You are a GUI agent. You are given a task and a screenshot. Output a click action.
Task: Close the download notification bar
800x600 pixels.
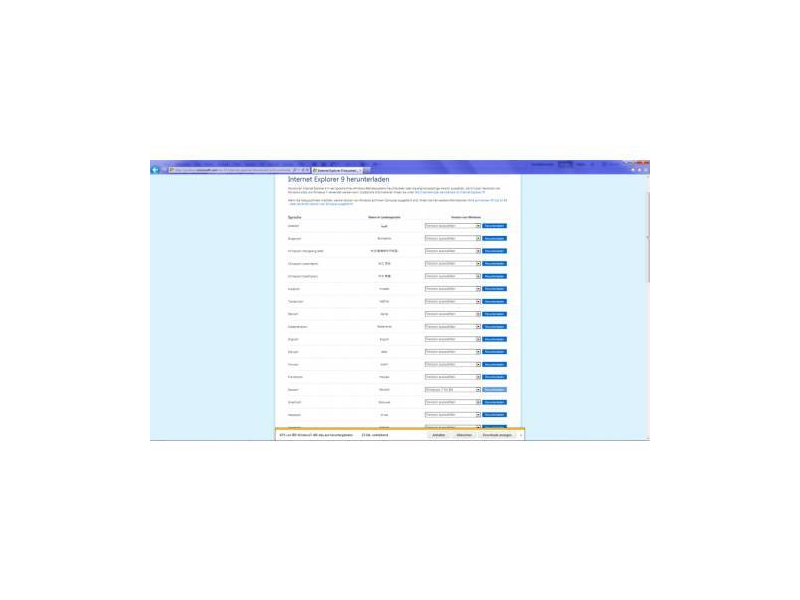coord(521,435)
